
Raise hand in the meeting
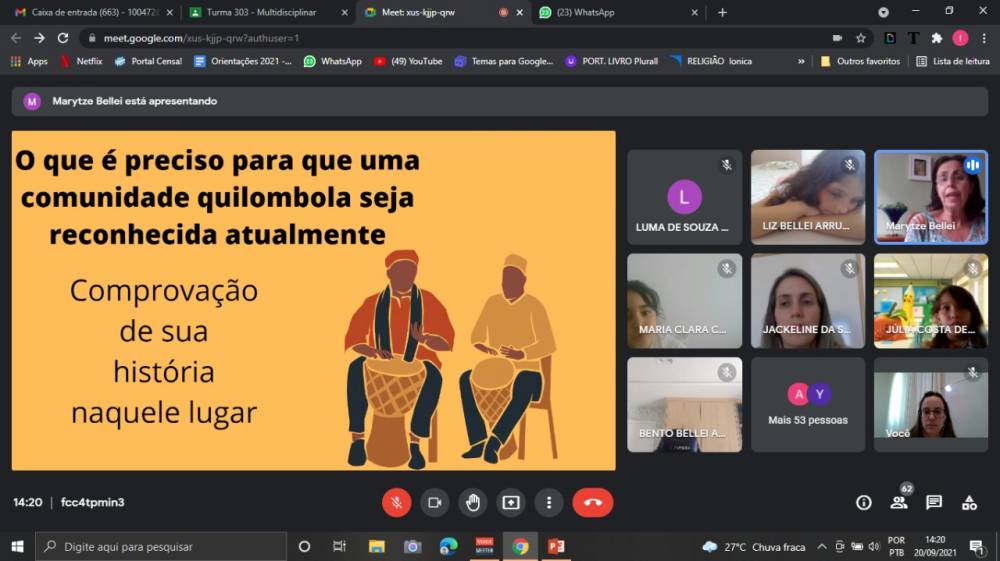point(472,502)
